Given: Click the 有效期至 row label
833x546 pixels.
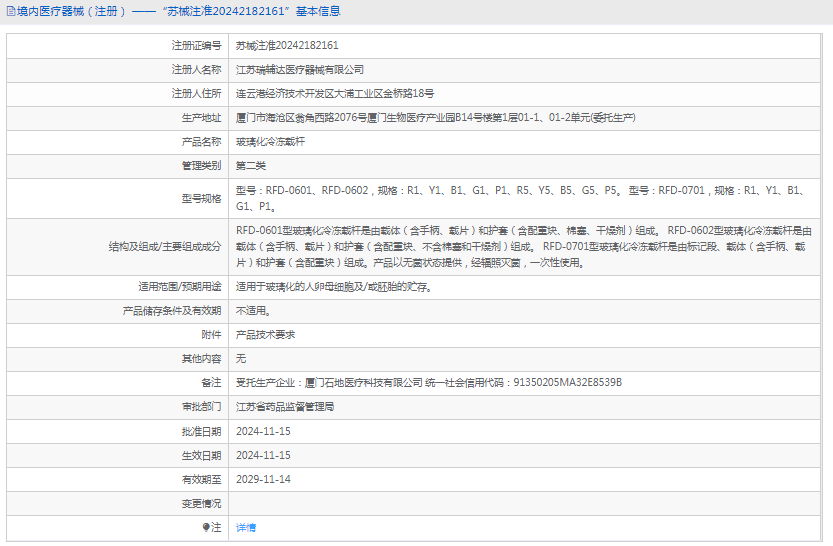Looking at the screenshot, I should click(201, 479).
